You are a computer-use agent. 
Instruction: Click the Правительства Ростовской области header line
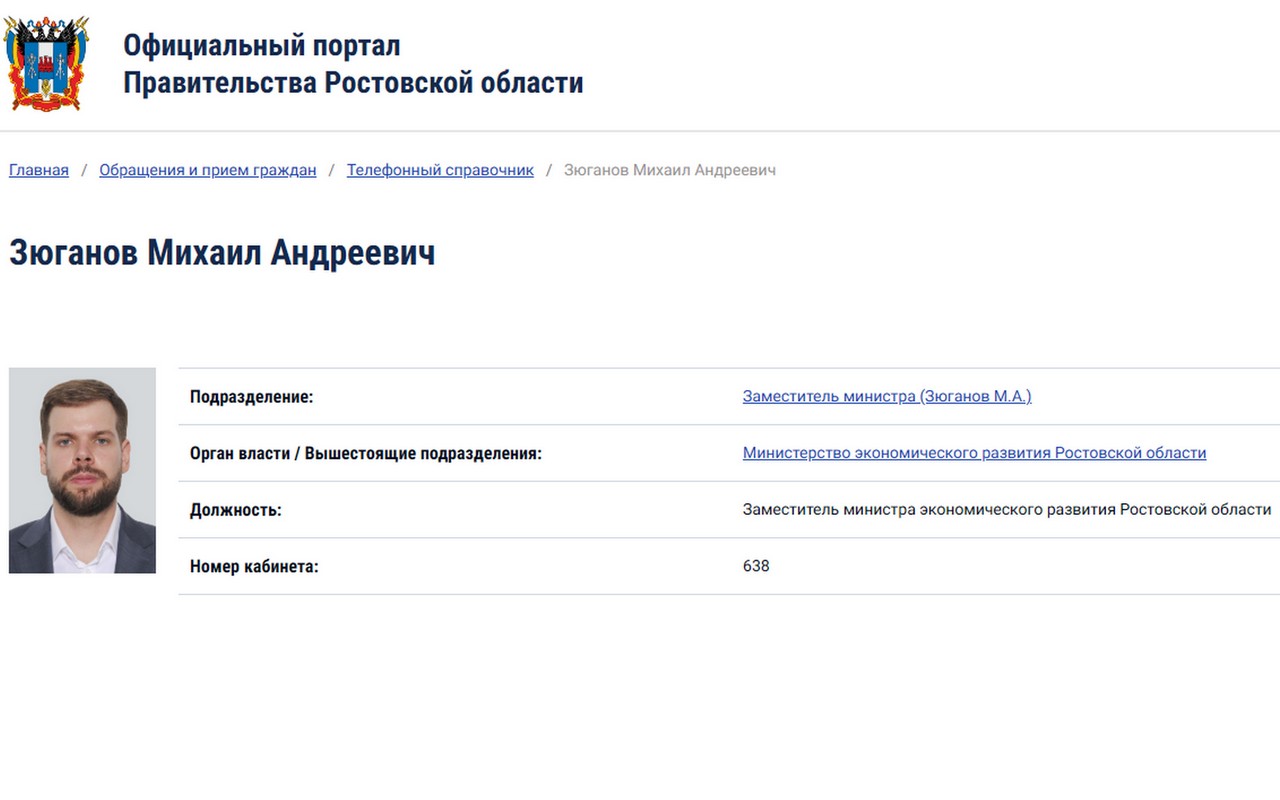pos(353,82)
